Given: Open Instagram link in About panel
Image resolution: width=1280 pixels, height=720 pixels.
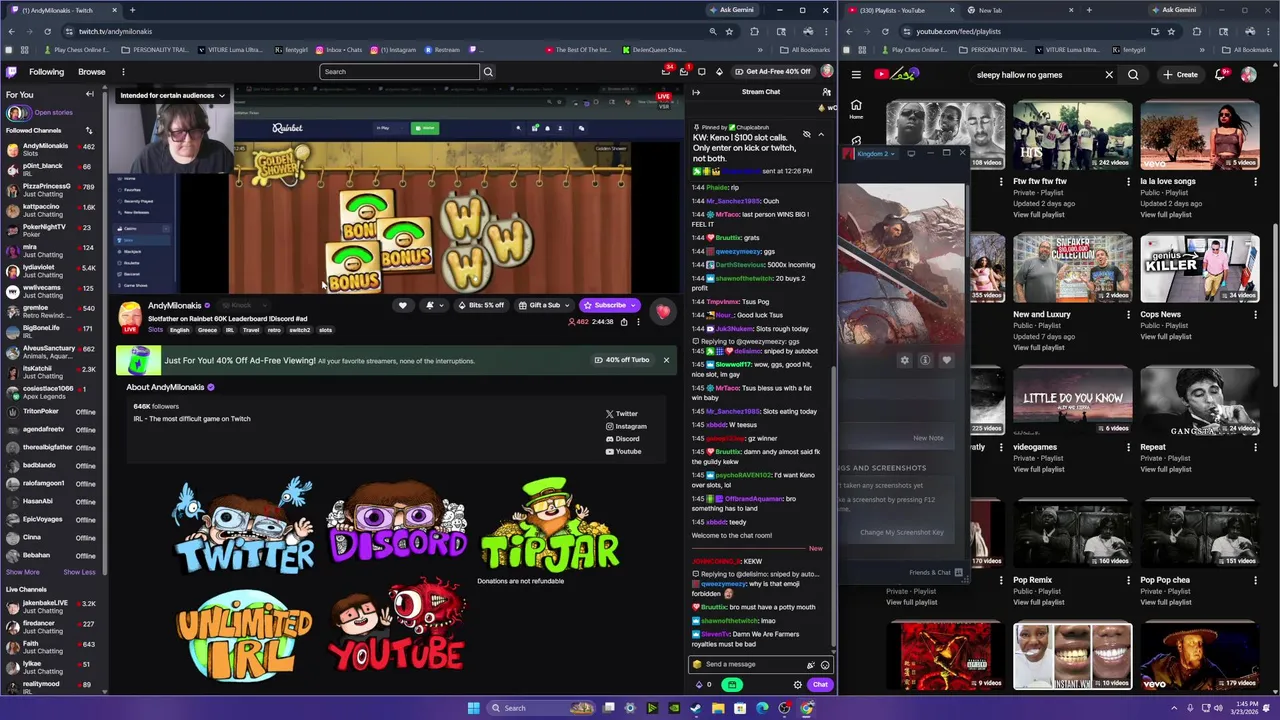Looking at the screenshot, I should coord(626,427).
